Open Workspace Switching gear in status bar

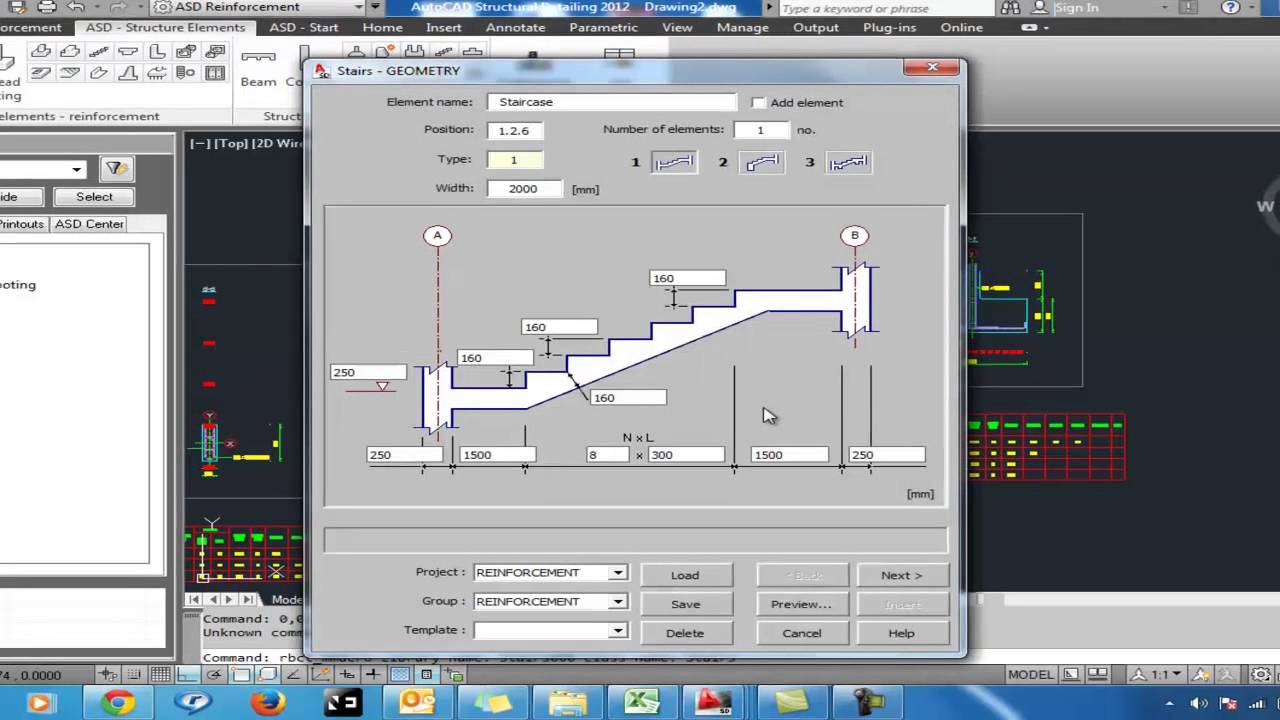[x=1261, y=675]
